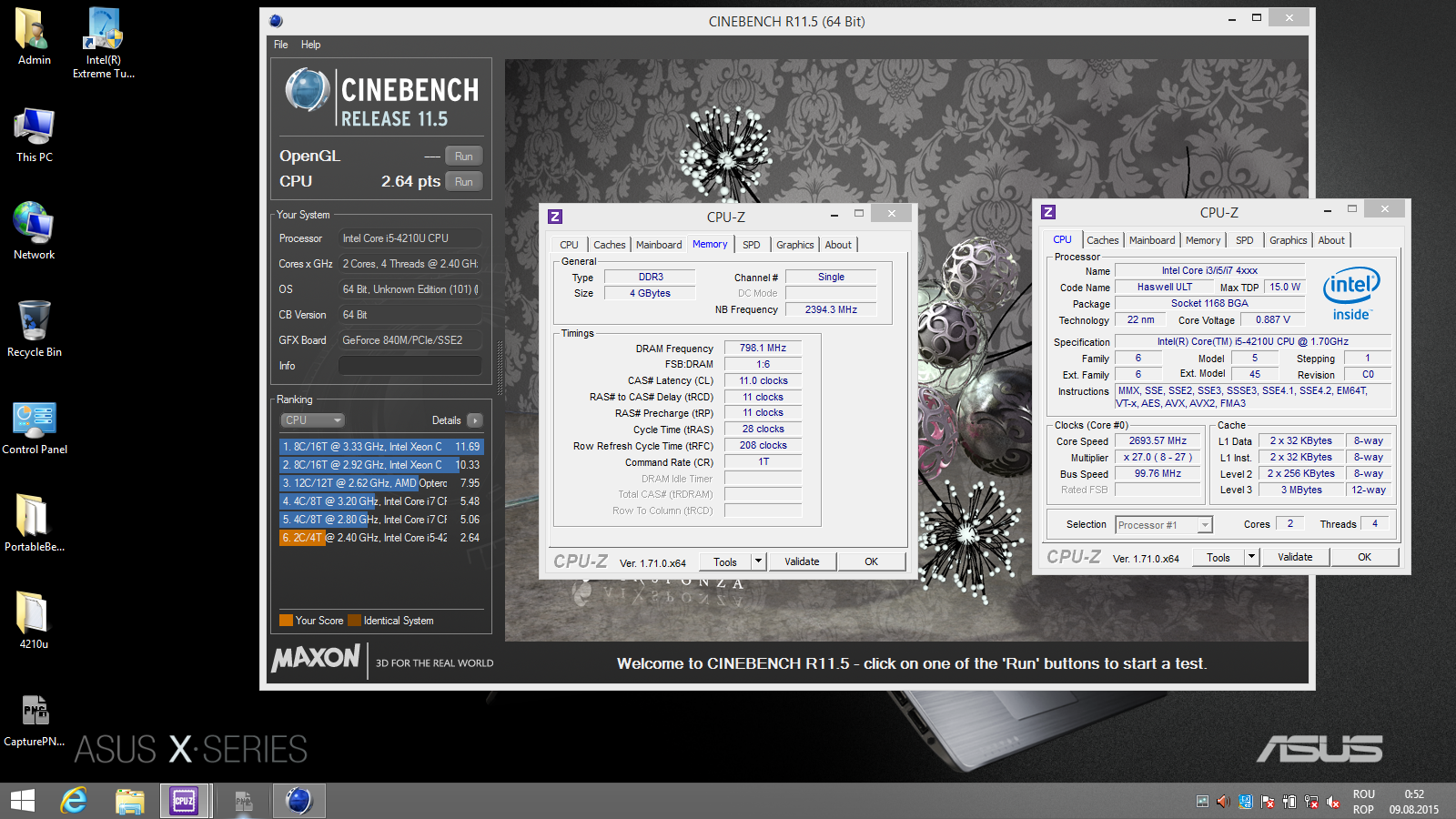Open the File menu in Cinebench
Image resolution: width=1456 pixels, height=819 pixels.
point(280,45)
